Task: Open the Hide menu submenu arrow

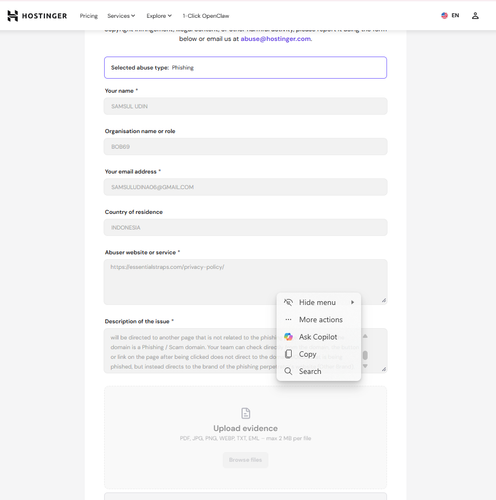Action: [352, 302]
